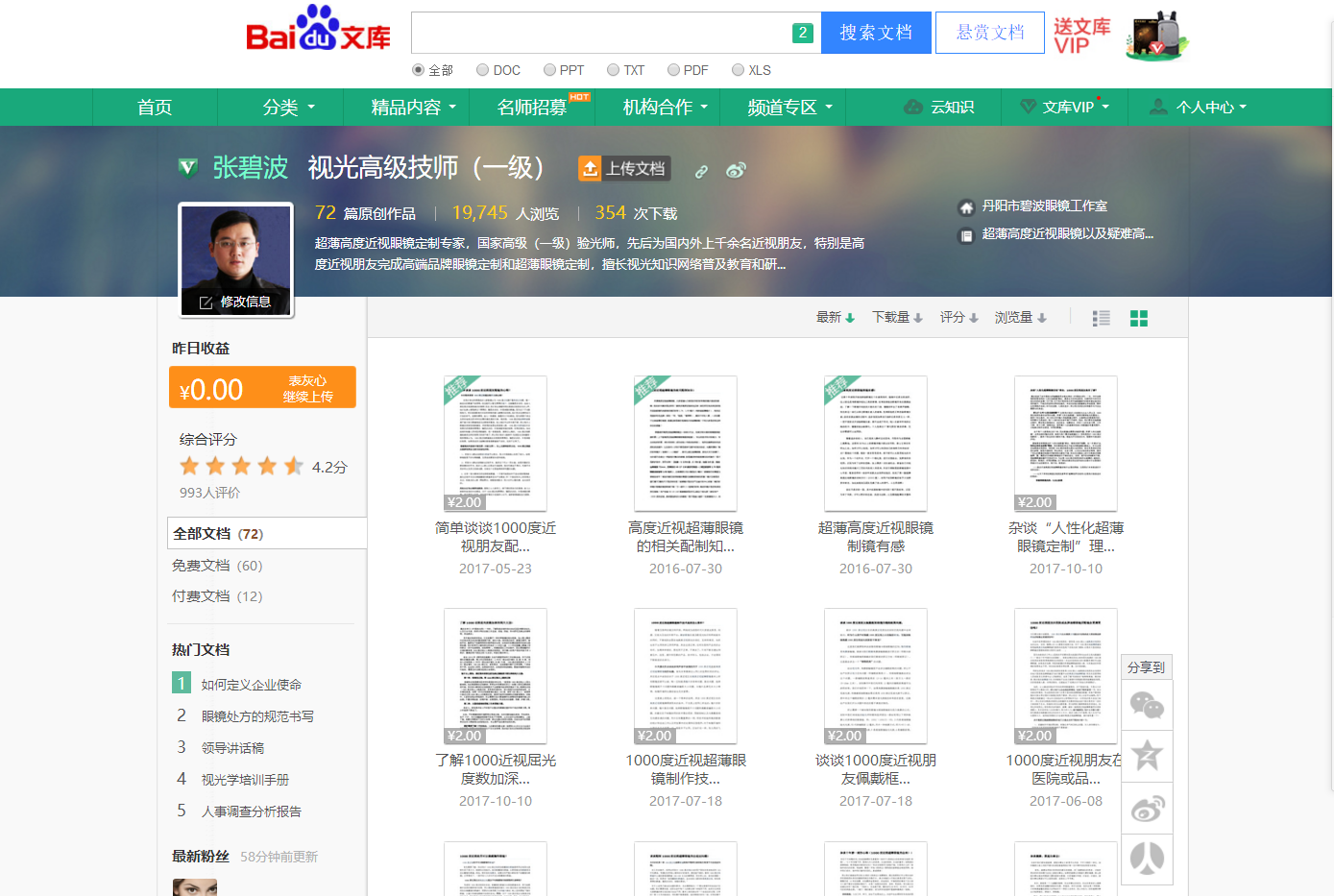This screenshot has width=1334, height=896.
Task: Switch to grid view layout
Action: click(x=1139, y=318)
